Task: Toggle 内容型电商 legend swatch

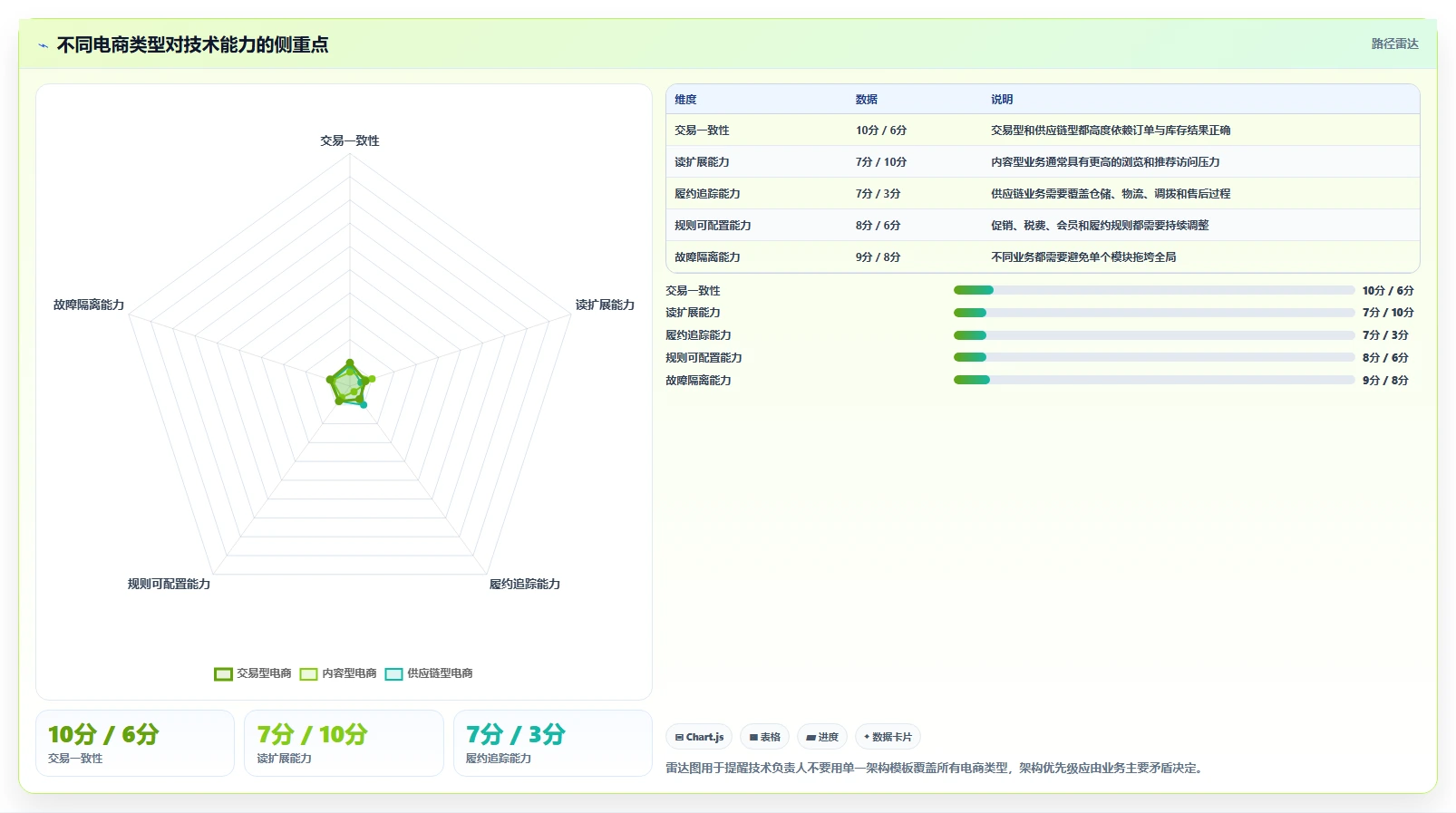Action: [308, 673]
